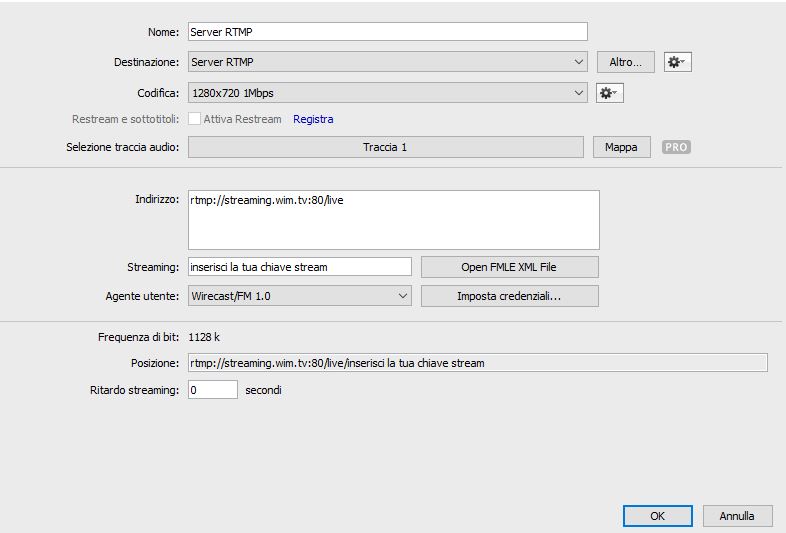Click the Open FMLE XML File button
786x533 pixels.
510,267
